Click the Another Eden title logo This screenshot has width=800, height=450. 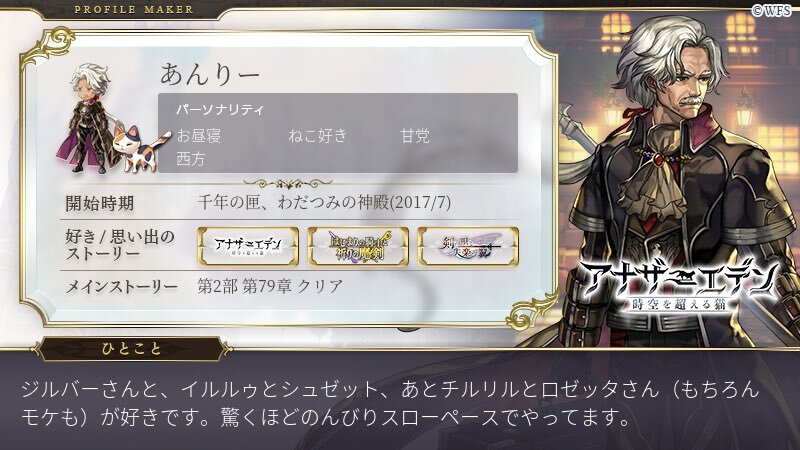(678, 286)
